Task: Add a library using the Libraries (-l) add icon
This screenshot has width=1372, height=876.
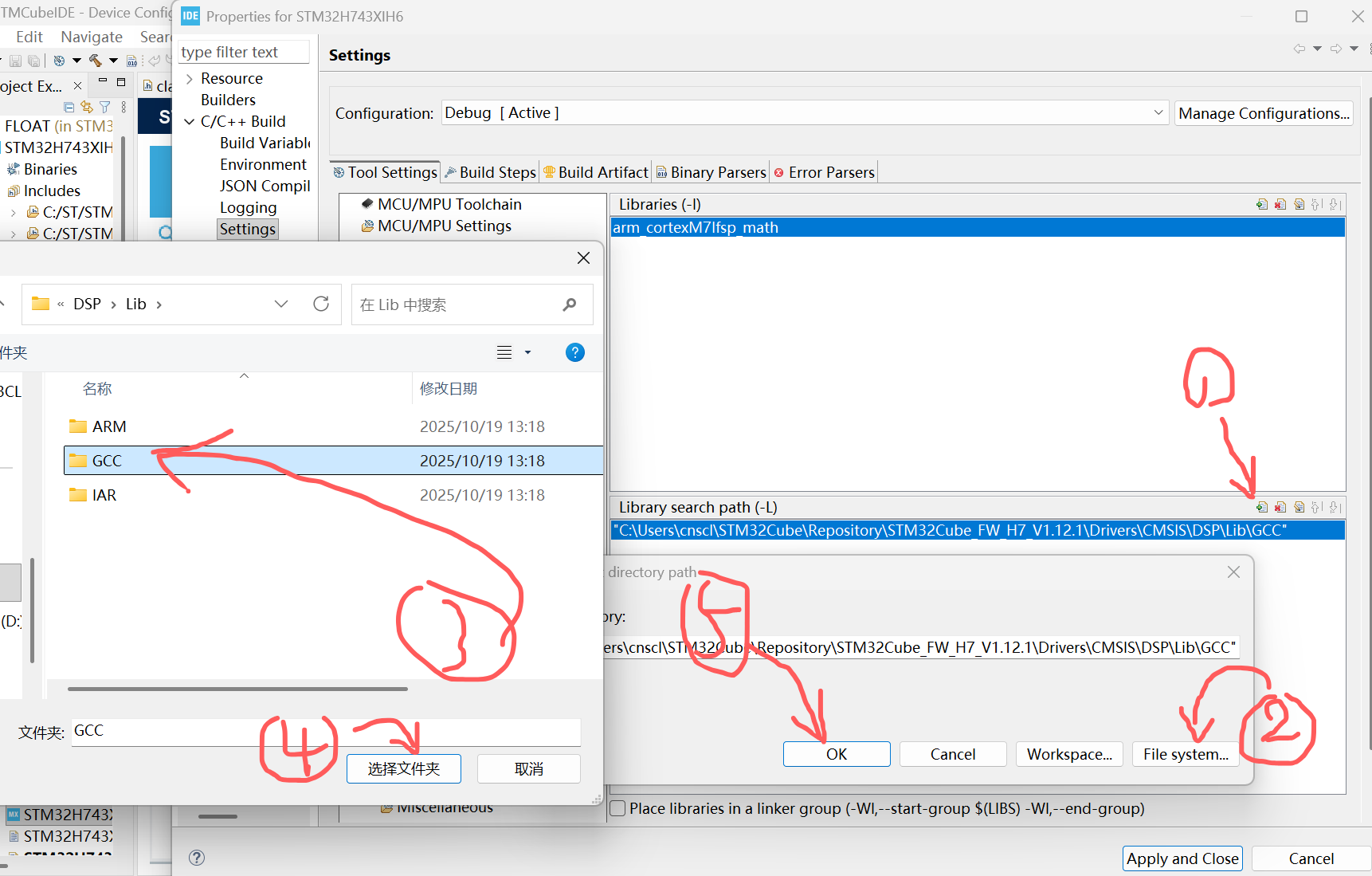Action: point(1262,204)
